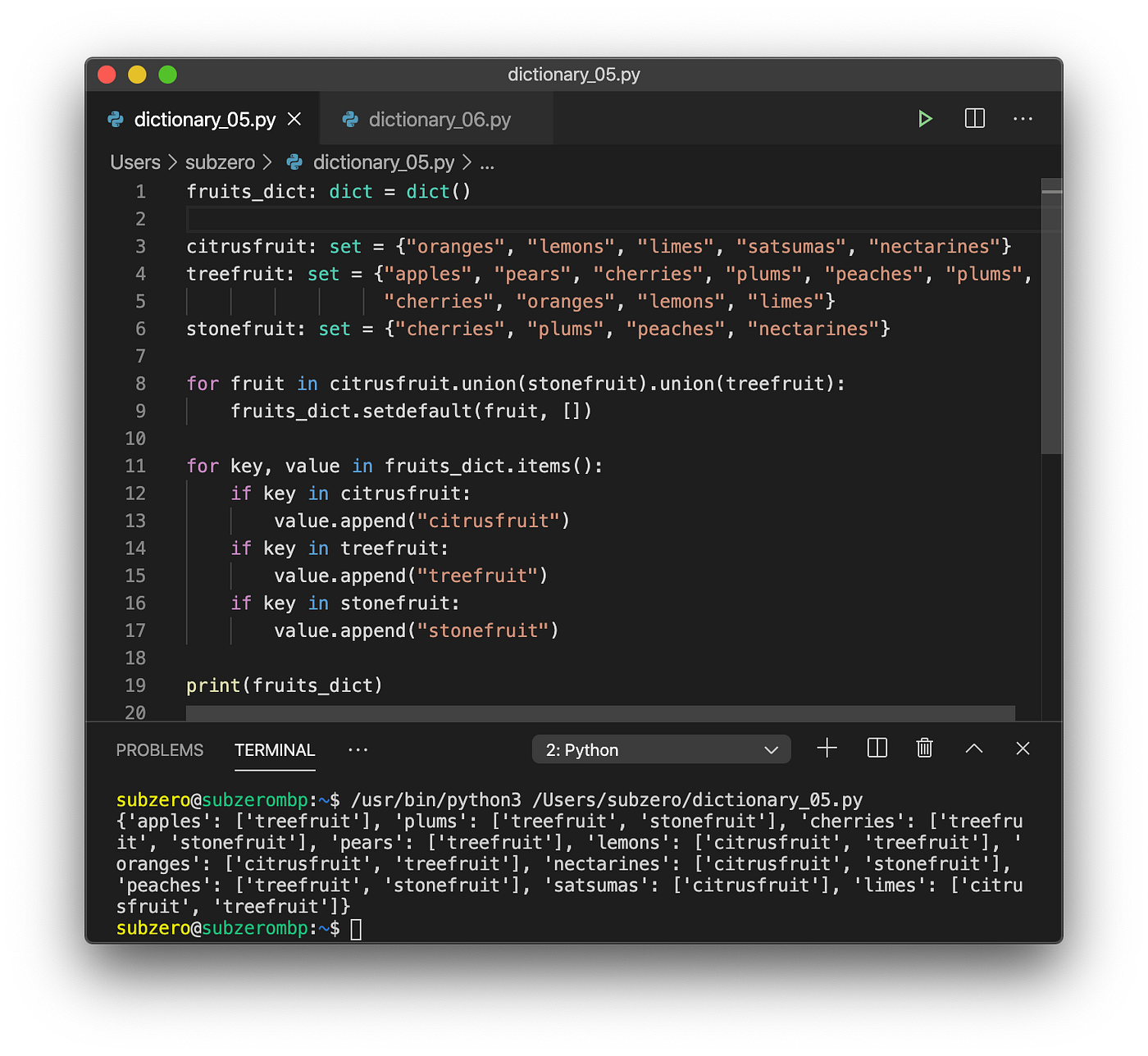The height and width of the screenshot is (1056, 1148).
Task: Click dictionary_05.py in the breadcrumb
Action: [x=384, y=162]
